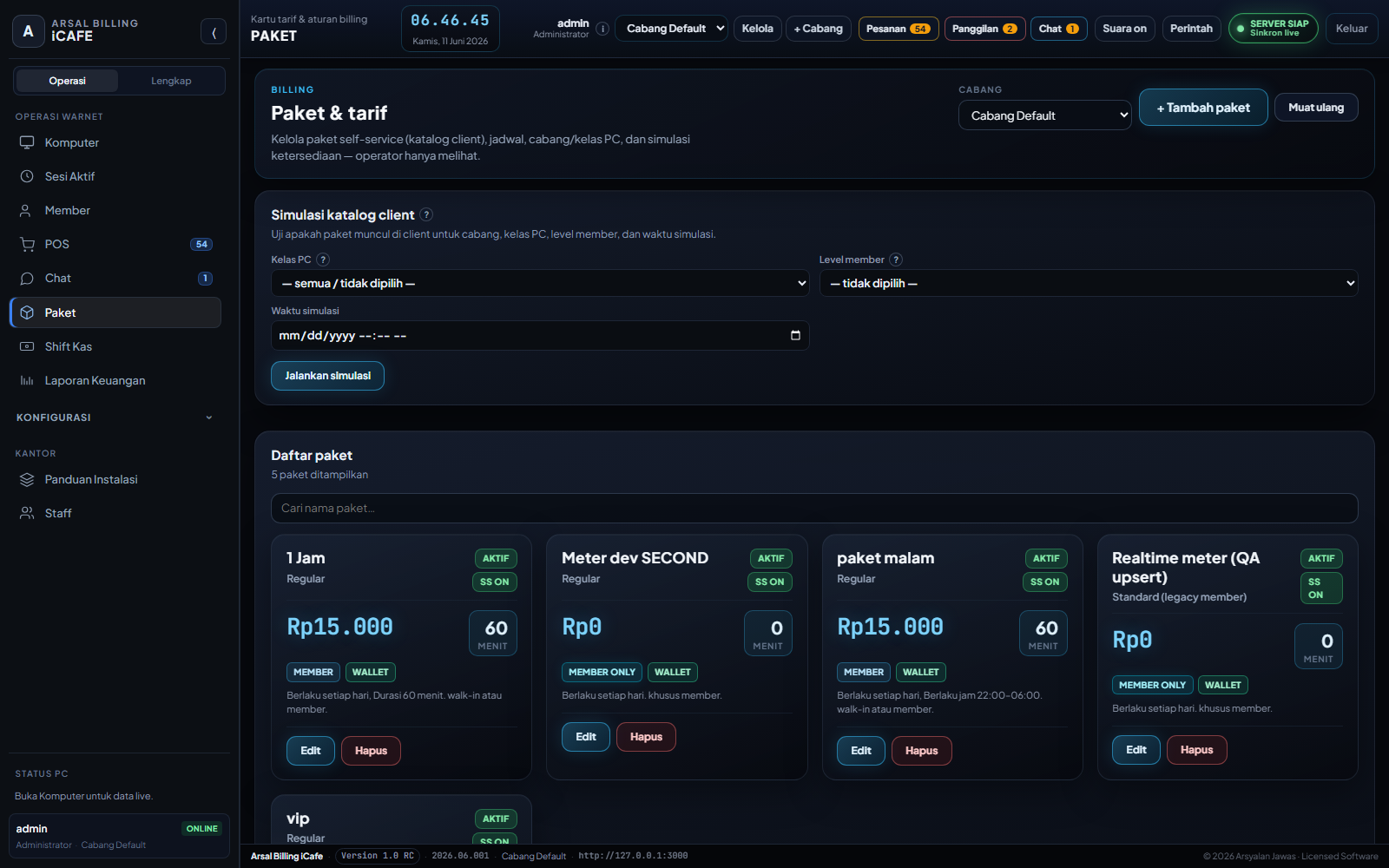Delete the paket malam package
1389x868 pixels.
pyautogui.click(x=921, y=751)
